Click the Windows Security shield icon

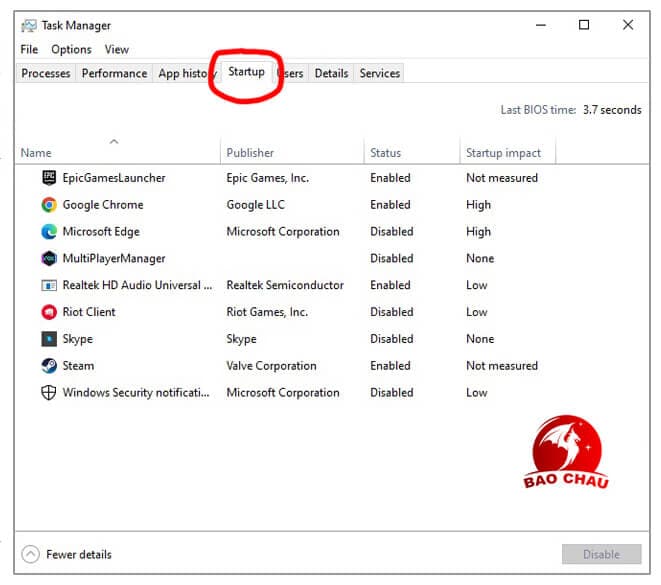49,392
